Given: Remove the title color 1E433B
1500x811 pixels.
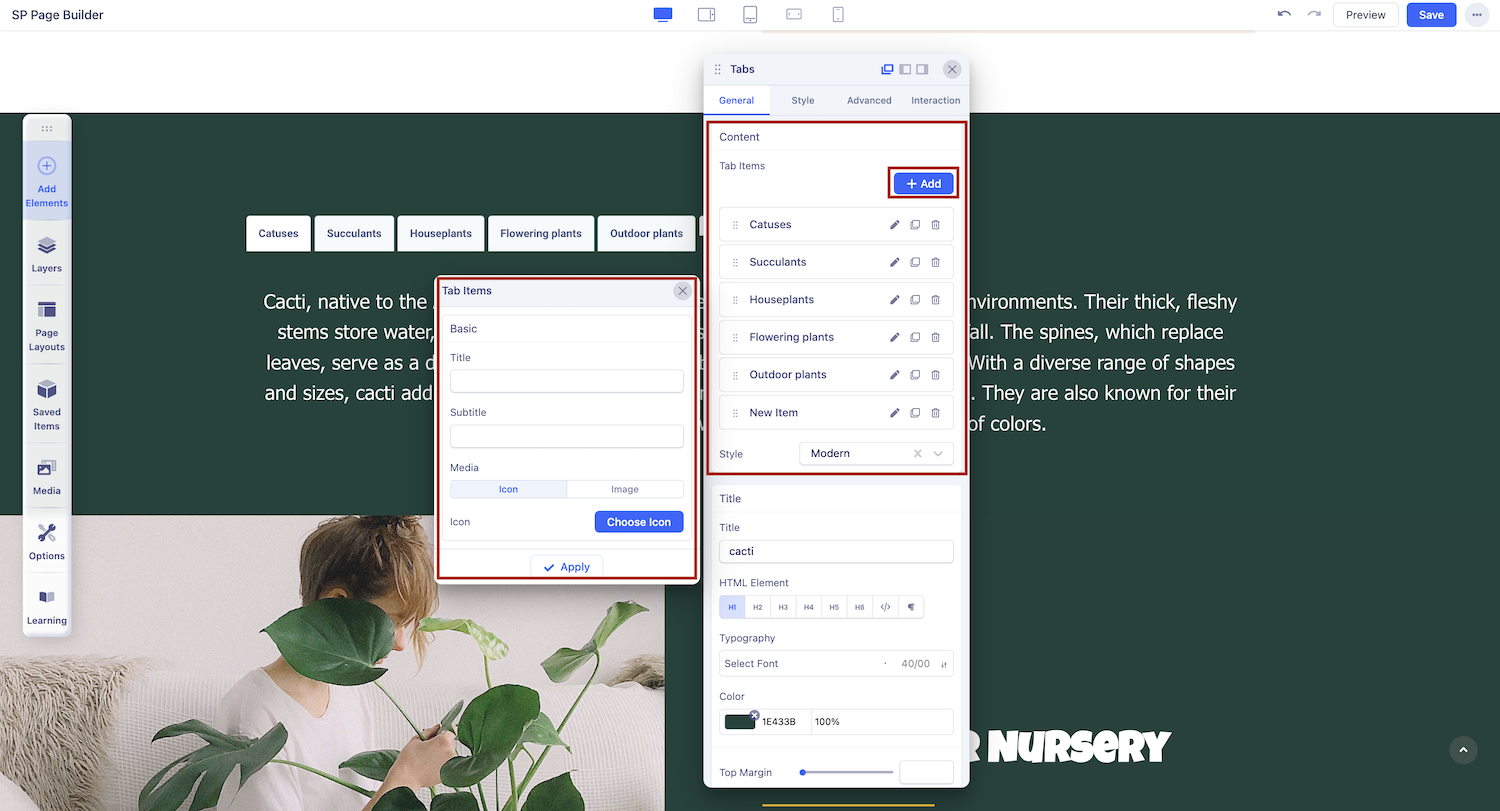Looking at the screenshot, I should pyautogui.click(x=755, y=714).
